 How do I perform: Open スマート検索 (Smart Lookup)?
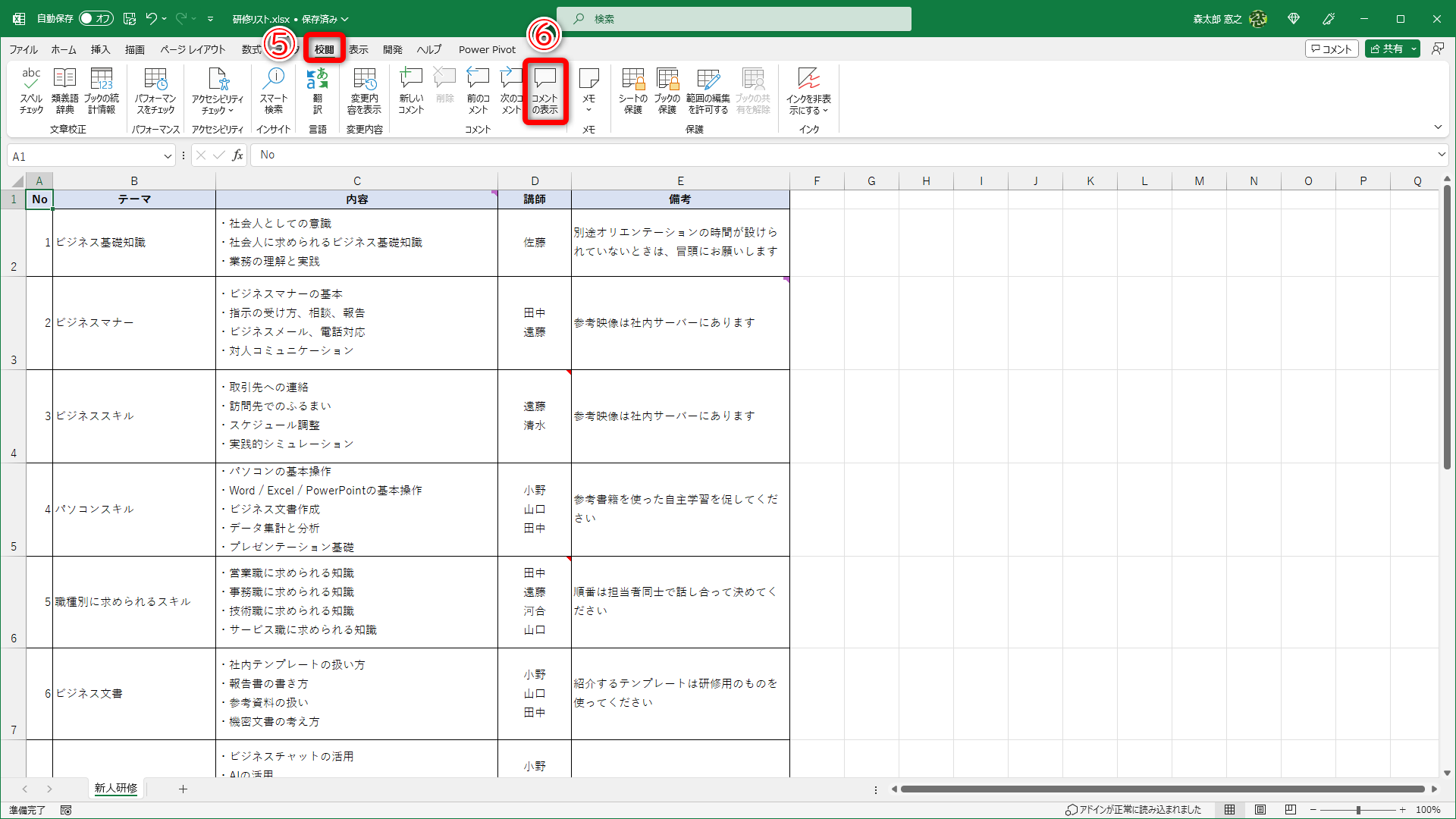[x=274, y=91]
